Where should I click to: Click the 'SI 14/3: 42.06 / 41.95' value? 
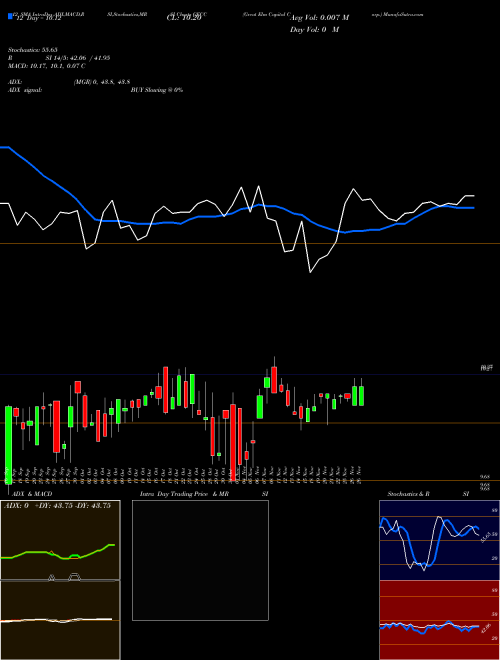coord(78,58)
